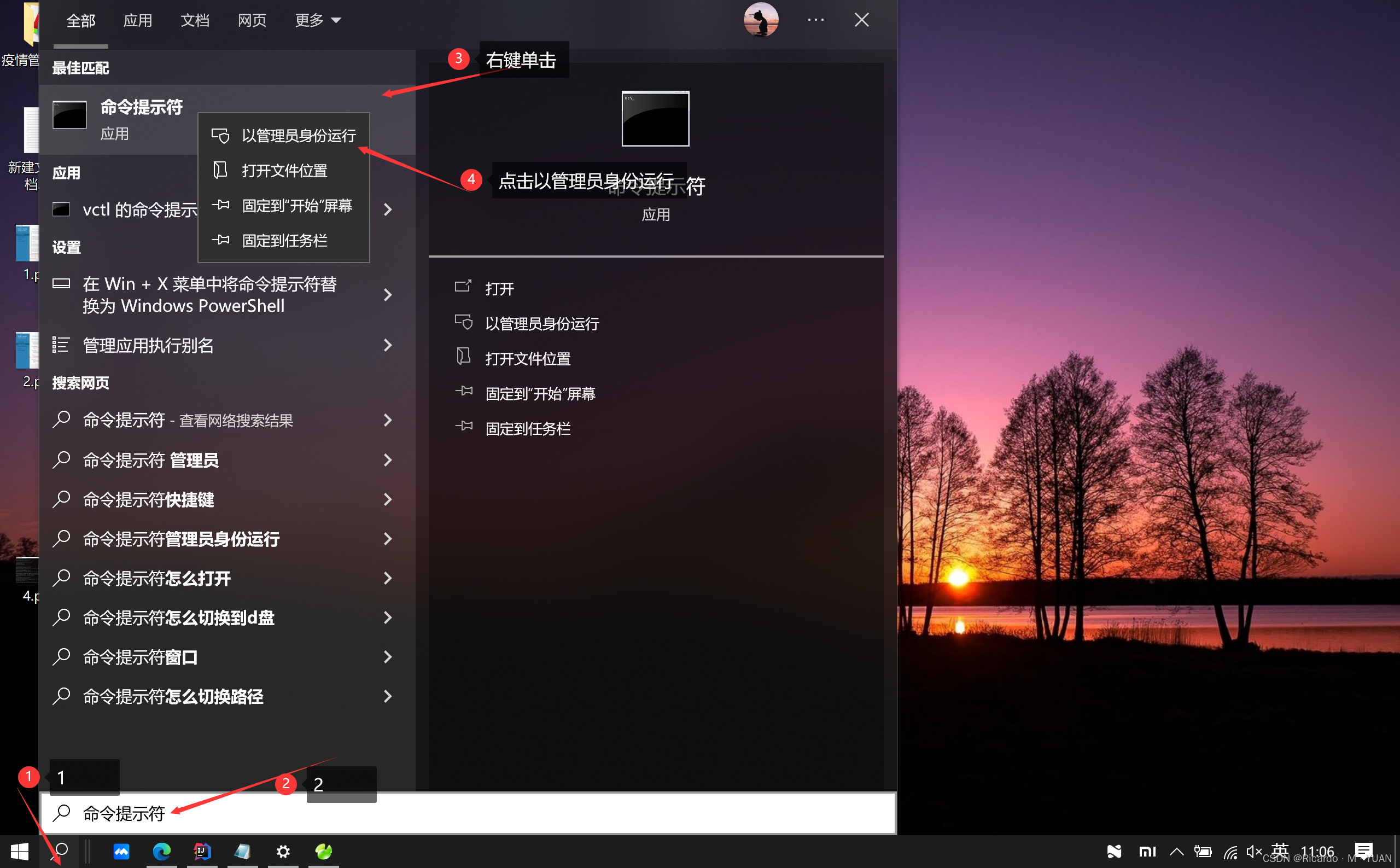Click 打开 in the right detail panel
The image size is (1400, 868).
[499, 289]
